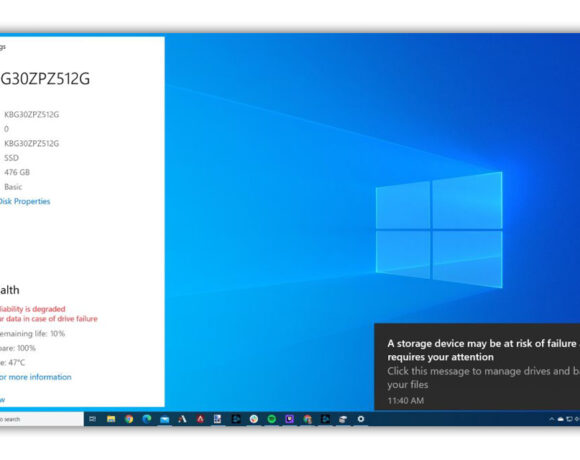
Task: Click the taskbar search box
Action: point(41,419)
